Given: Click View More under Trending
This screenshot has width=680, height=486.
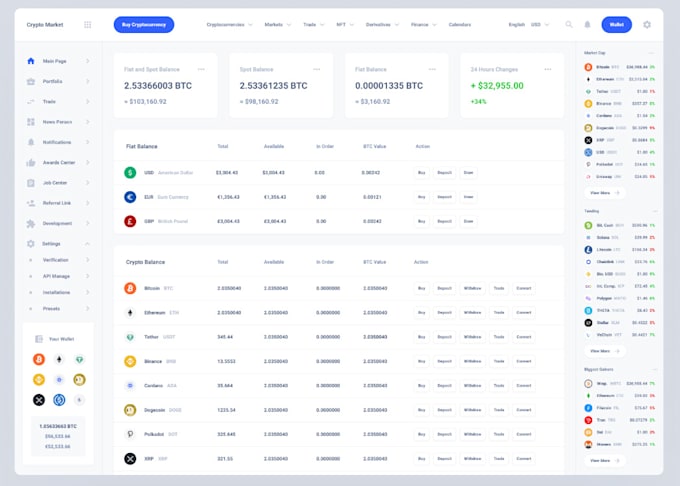Looking at the screenshot, I should pos(605,351).
